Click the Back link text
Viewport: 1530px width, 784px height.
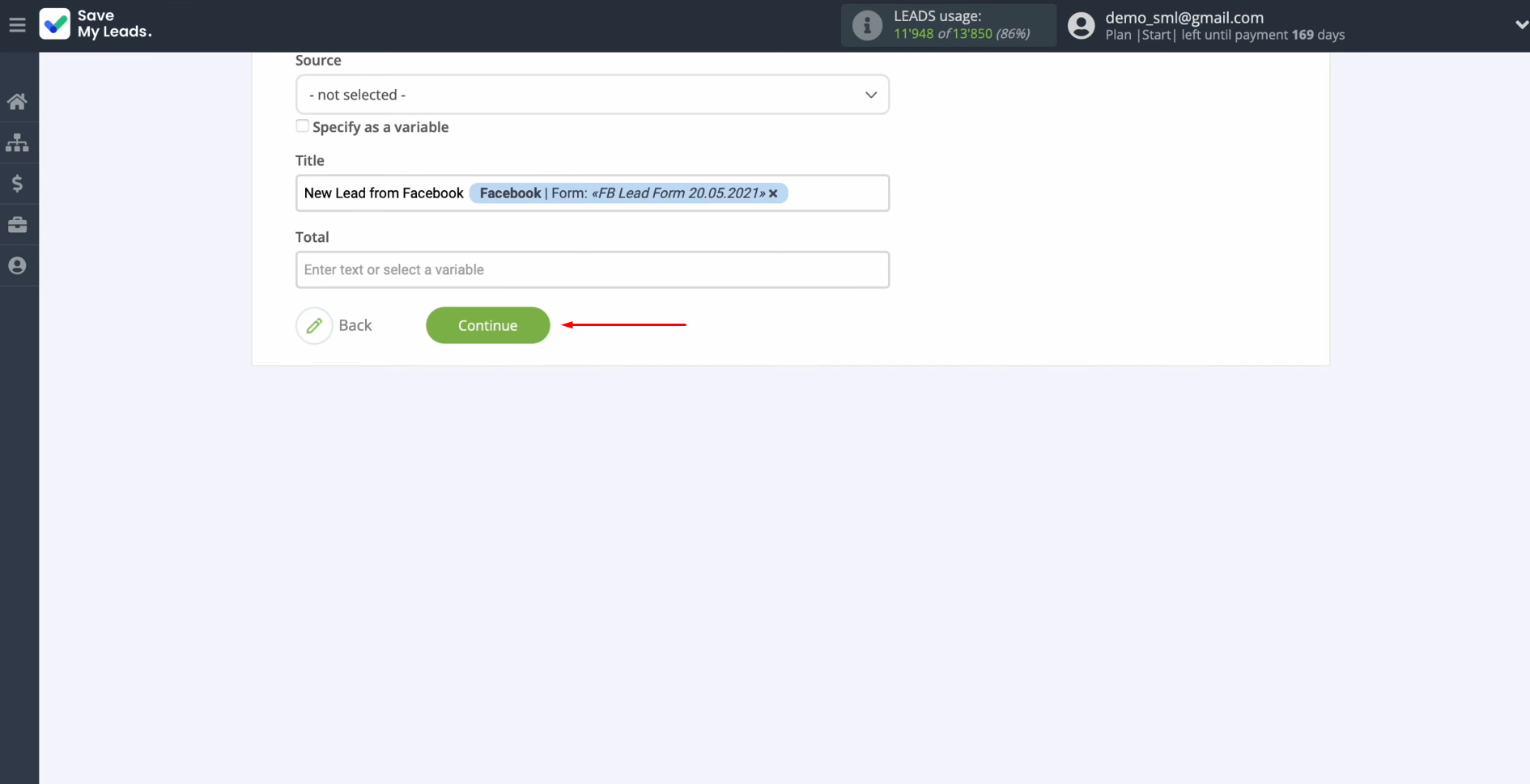[355, 325]
